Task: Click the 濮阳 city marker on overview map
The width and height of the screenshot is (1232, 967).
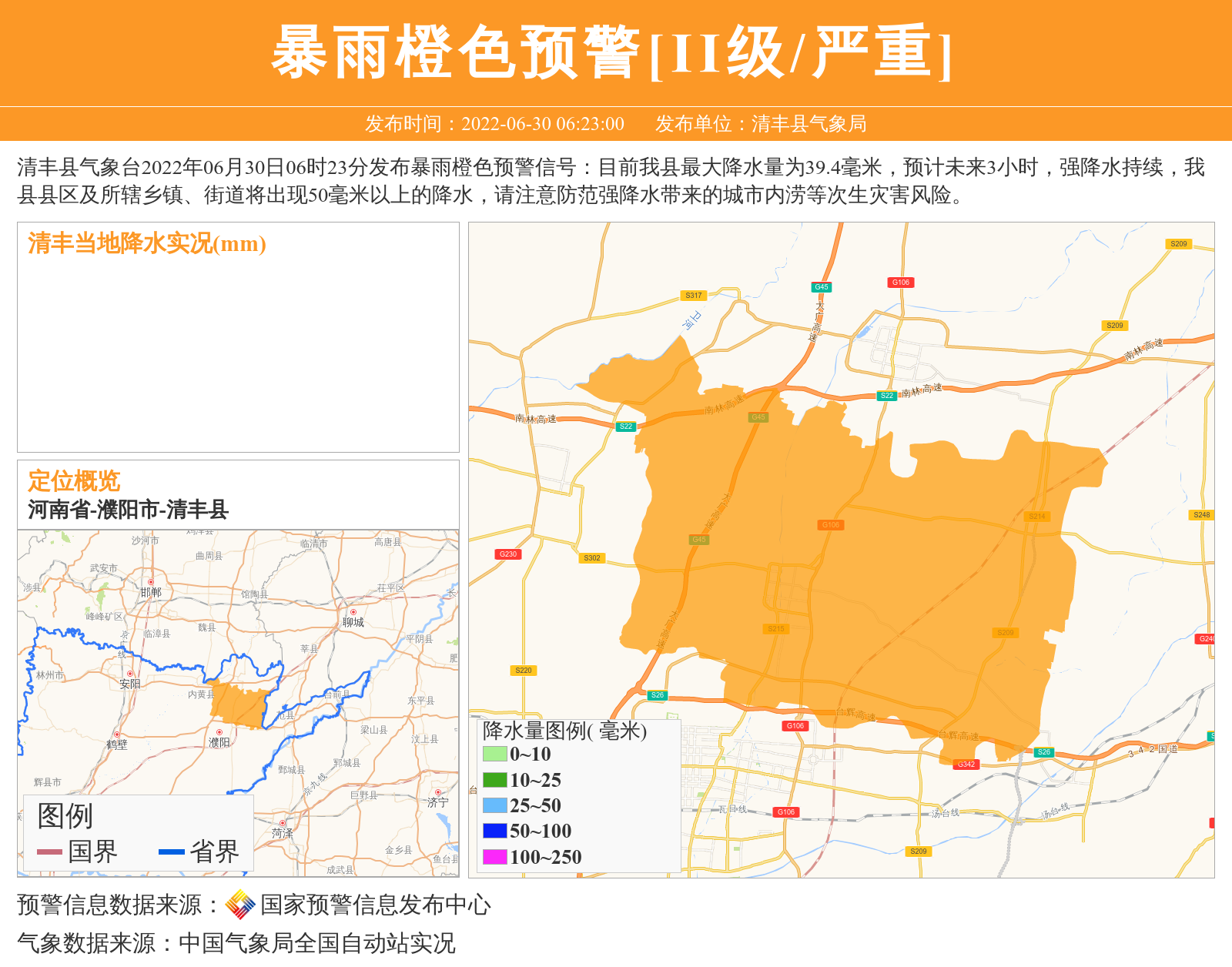Action: tap(219, 732)
